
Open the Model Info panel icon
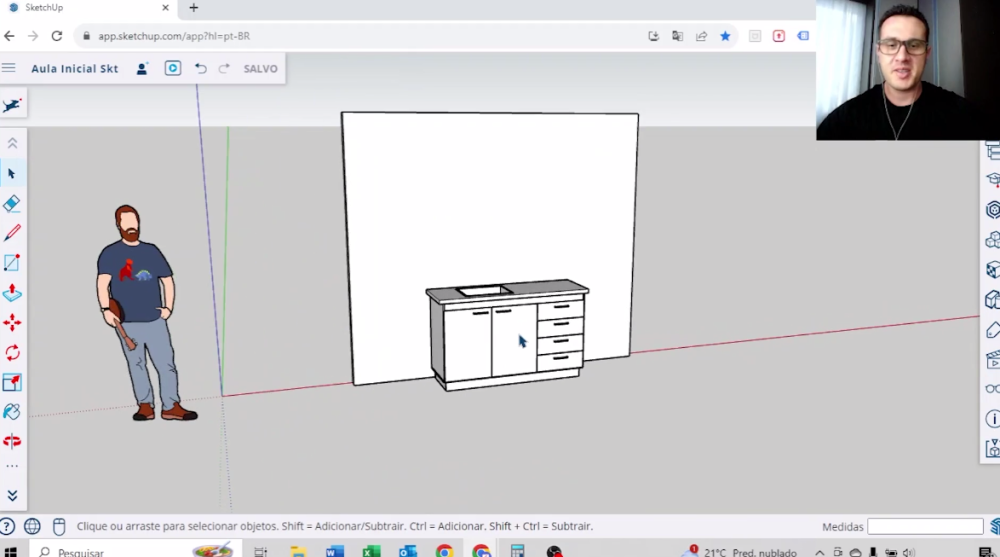(992, 419)
